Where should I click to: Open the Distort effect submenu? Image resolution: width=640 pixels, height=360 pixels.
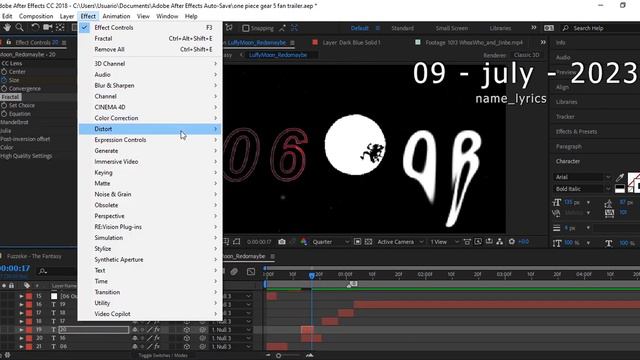(x=150, y=129)
